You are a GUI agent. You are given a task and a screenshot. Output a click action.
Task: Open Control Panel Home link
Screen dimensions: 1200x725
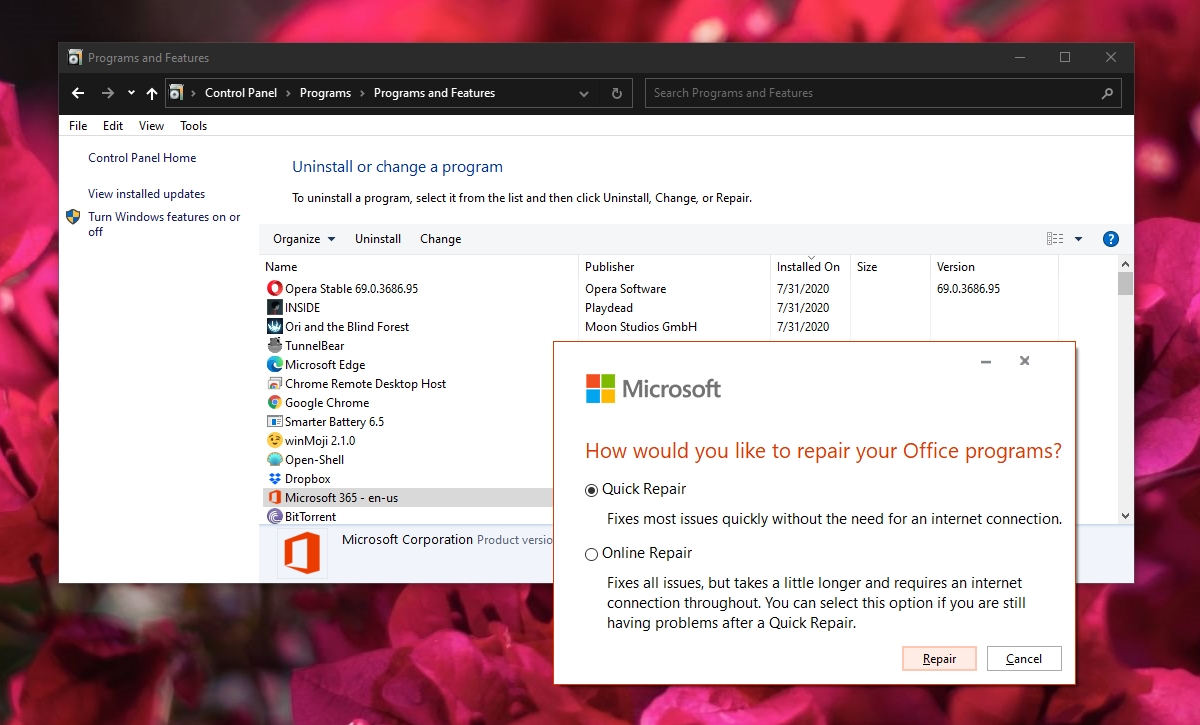(x=142, y=158)
